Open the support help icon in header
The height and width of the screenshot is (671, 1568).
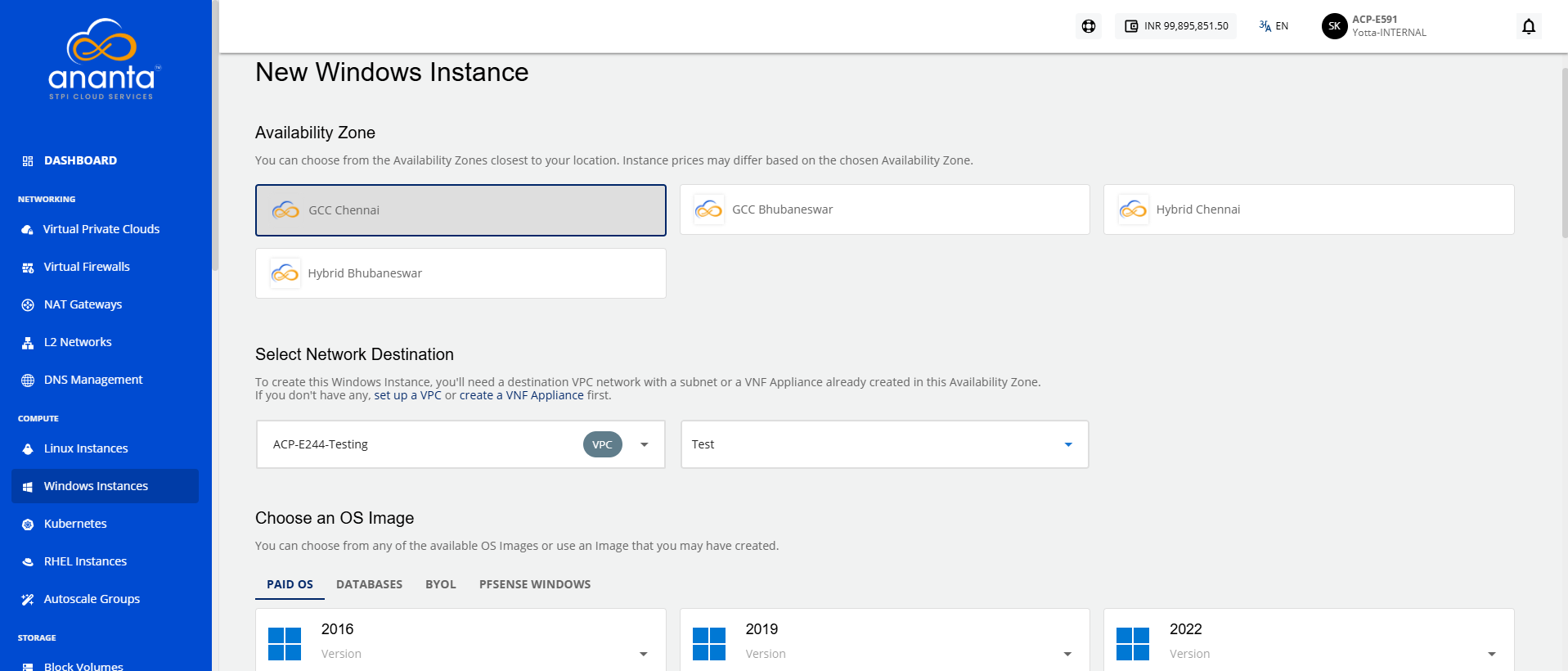coord(1089,26)
